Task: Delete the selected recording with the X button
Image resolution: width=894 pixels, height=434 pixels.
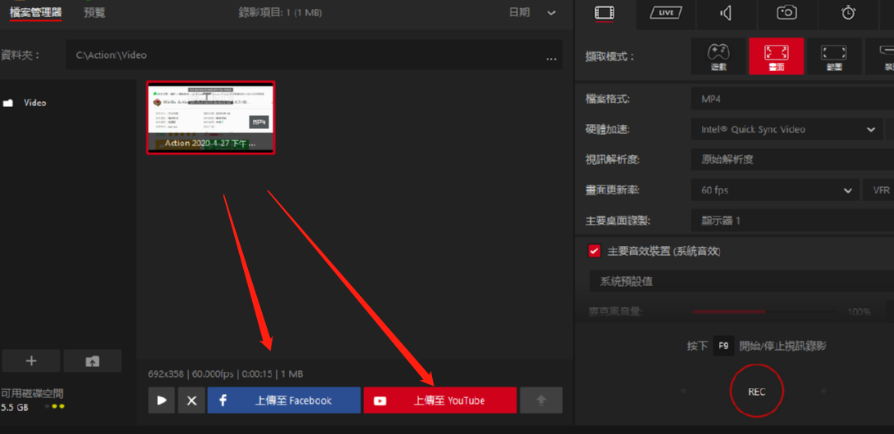Action: tap(192, 400)
